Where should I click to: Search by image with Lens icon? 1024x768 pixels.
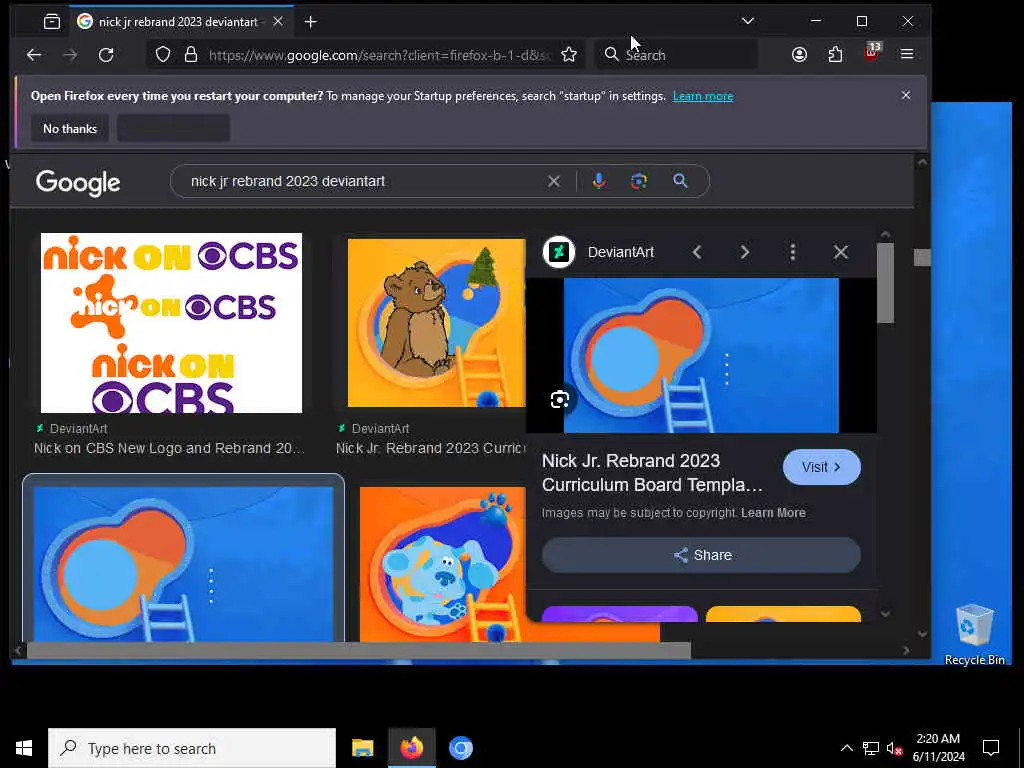coord(639,181)
